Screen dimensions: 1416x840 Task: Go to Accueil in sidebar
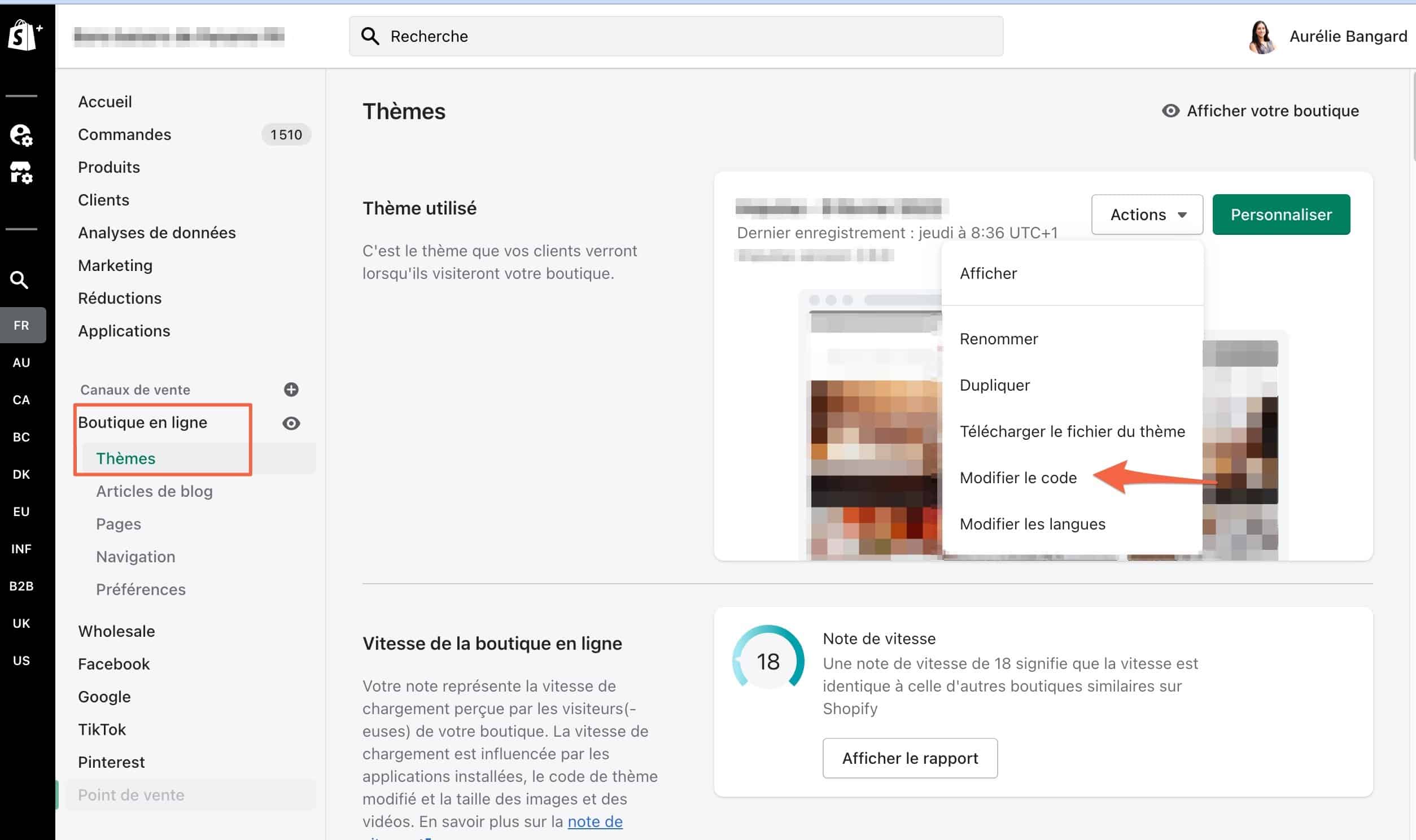[104, 102]
